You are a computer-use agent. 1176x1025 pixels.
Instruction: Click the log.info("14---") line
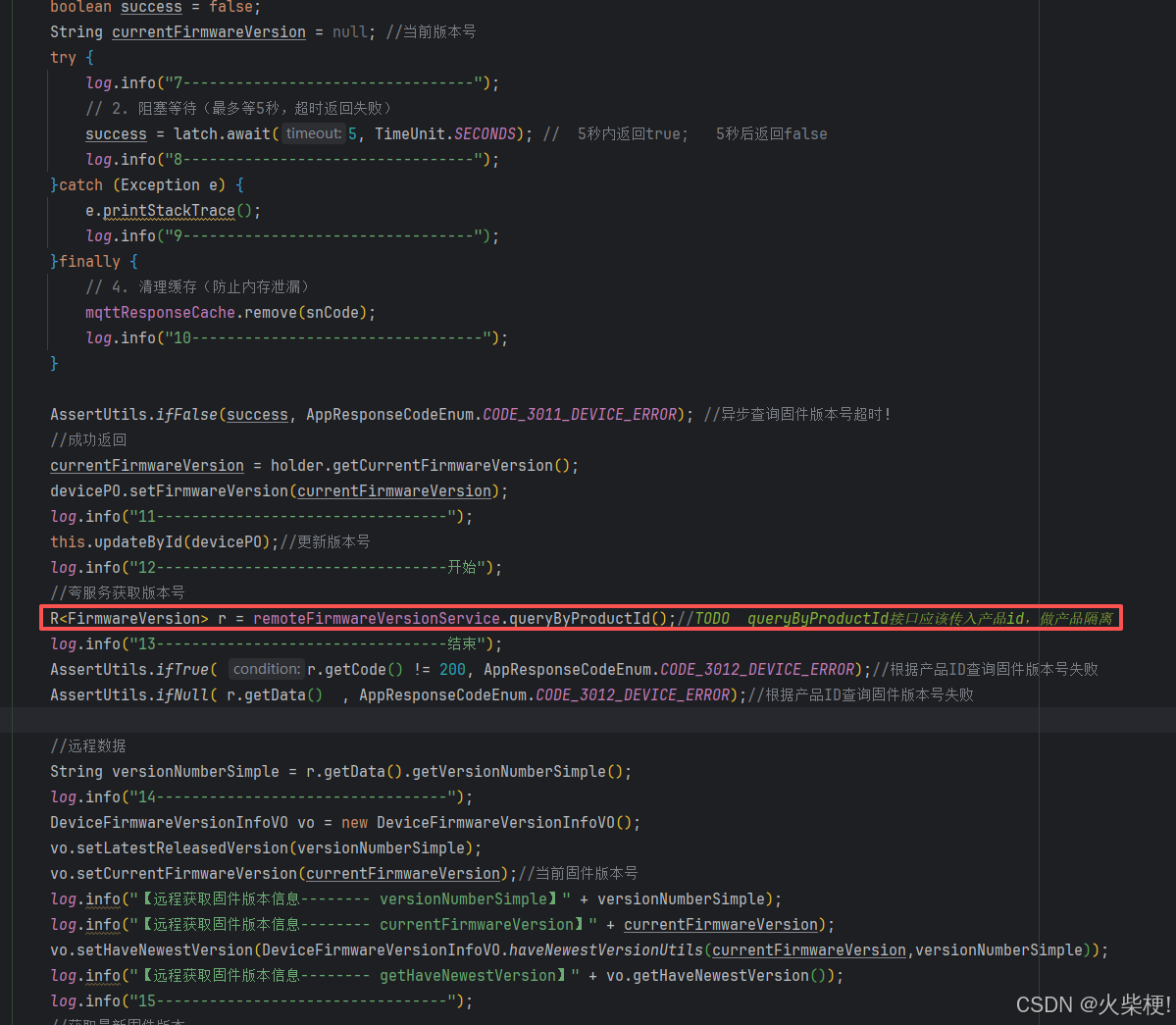point(262,797)
